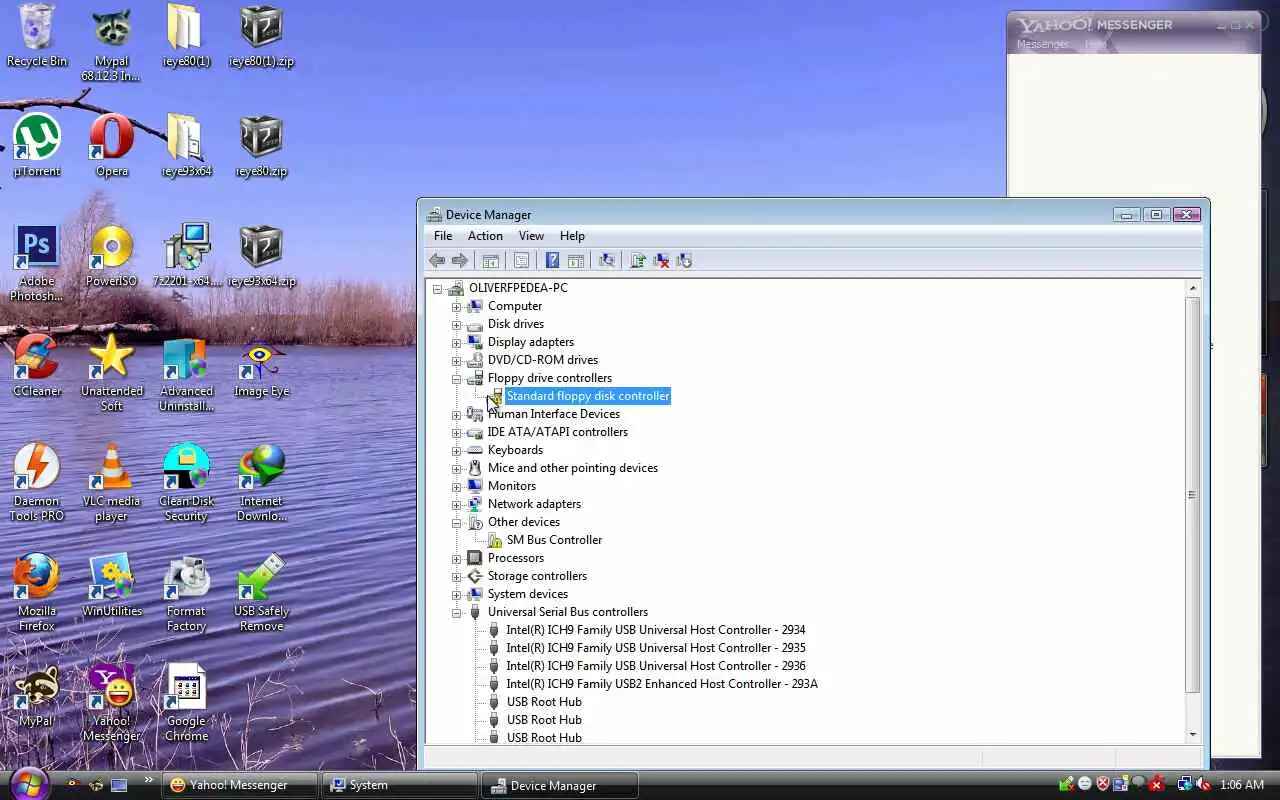Expand the Disk drives node

[456, 324]
